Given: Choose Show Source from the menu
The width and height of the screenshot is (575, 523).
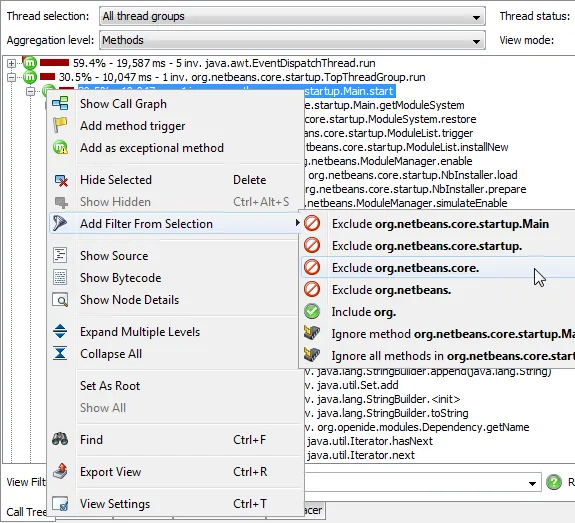Looking at the screenshot, I should [x=175, y=256].
